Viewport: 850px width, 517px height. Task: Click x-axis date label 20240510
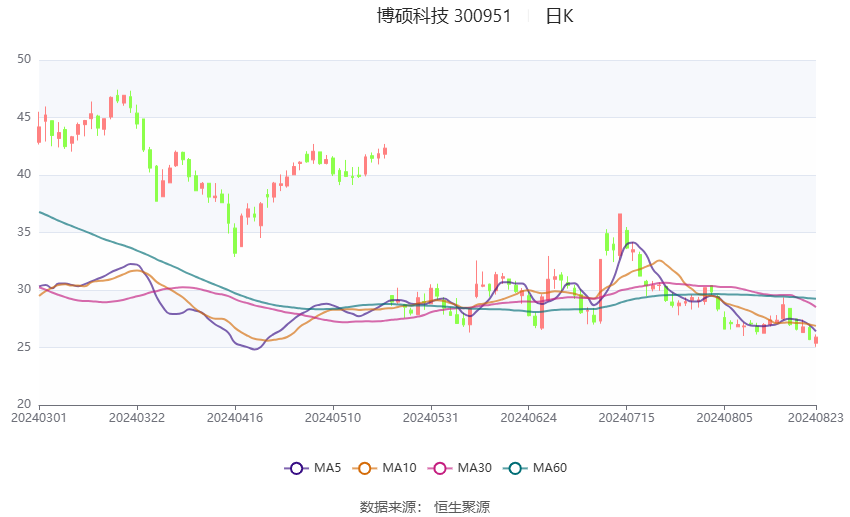coord(333,418)
